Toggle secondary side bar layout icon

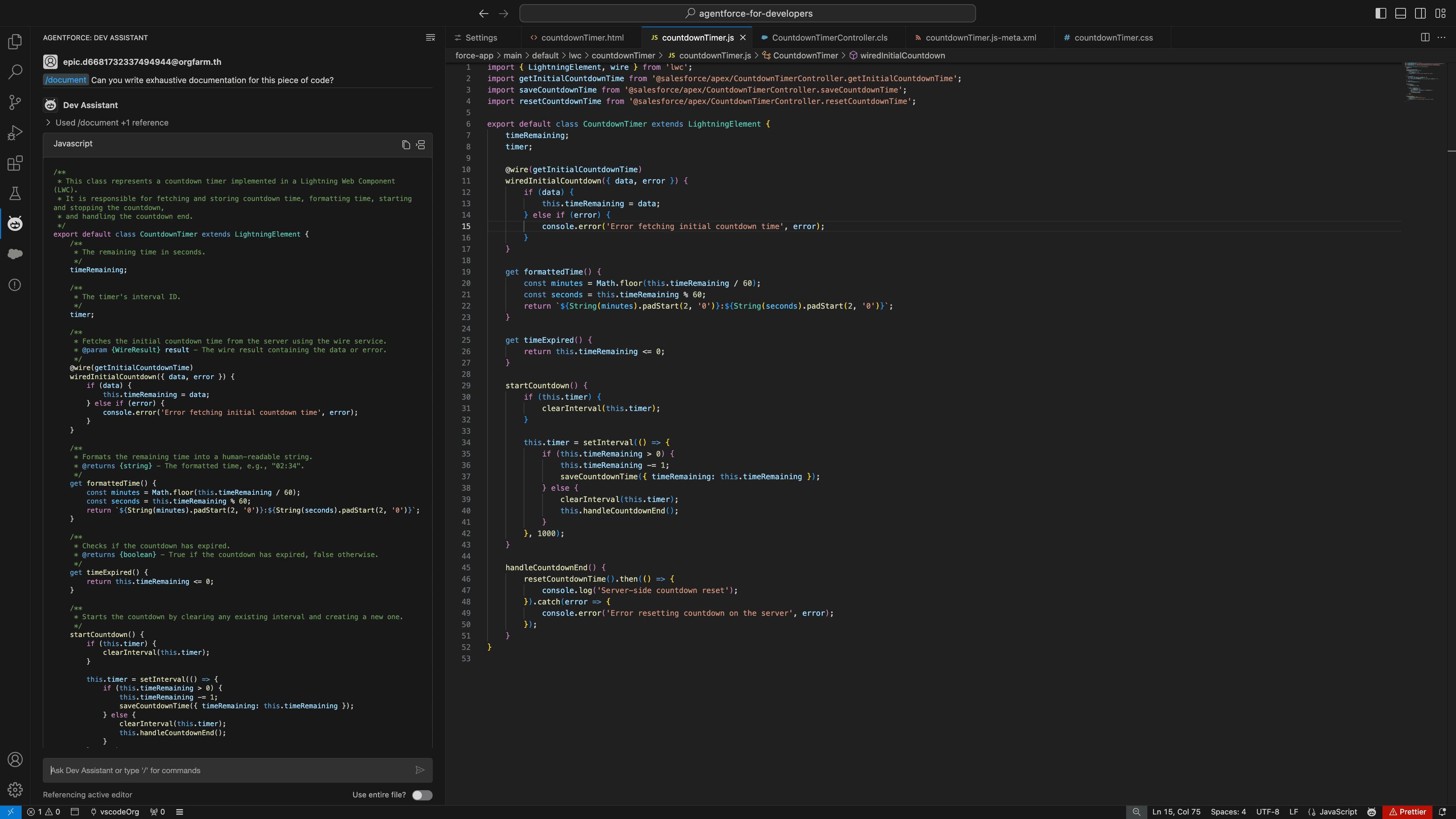[1420, 14]
